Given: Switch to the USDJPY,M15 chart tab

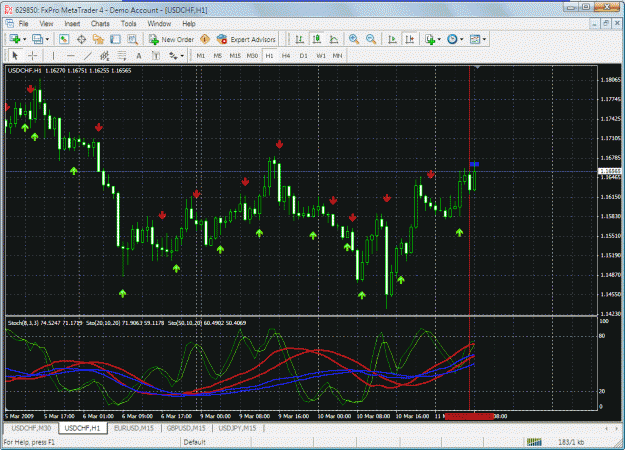Looking at the screenshot, I should tap(237, 428).
